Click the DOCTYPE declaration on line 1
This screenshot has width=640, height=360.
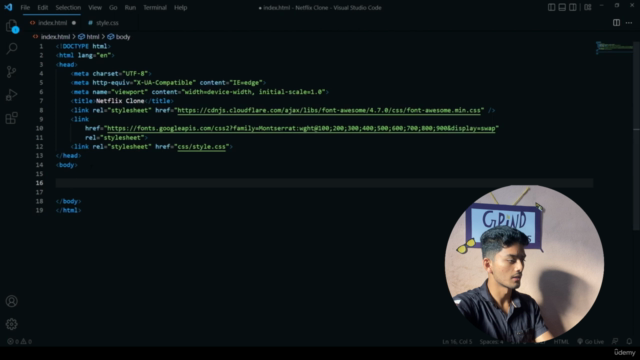[83, 46]
